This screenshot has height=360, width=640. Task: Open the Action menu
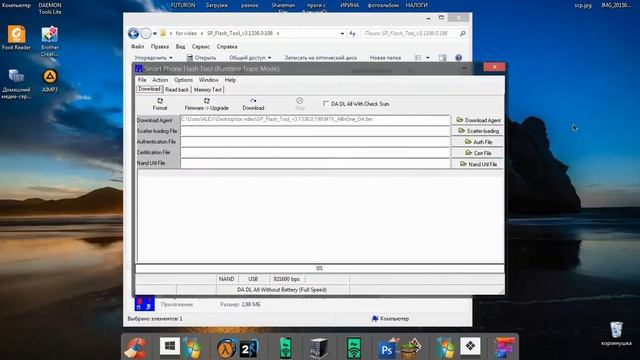tap(160, 80)
